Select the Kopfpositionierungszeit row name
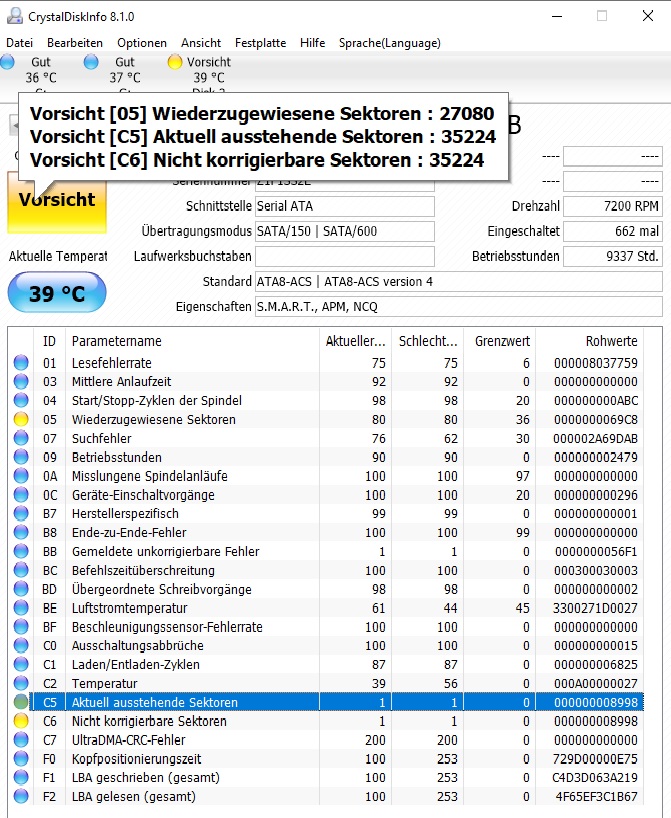 tap(136, 759)
